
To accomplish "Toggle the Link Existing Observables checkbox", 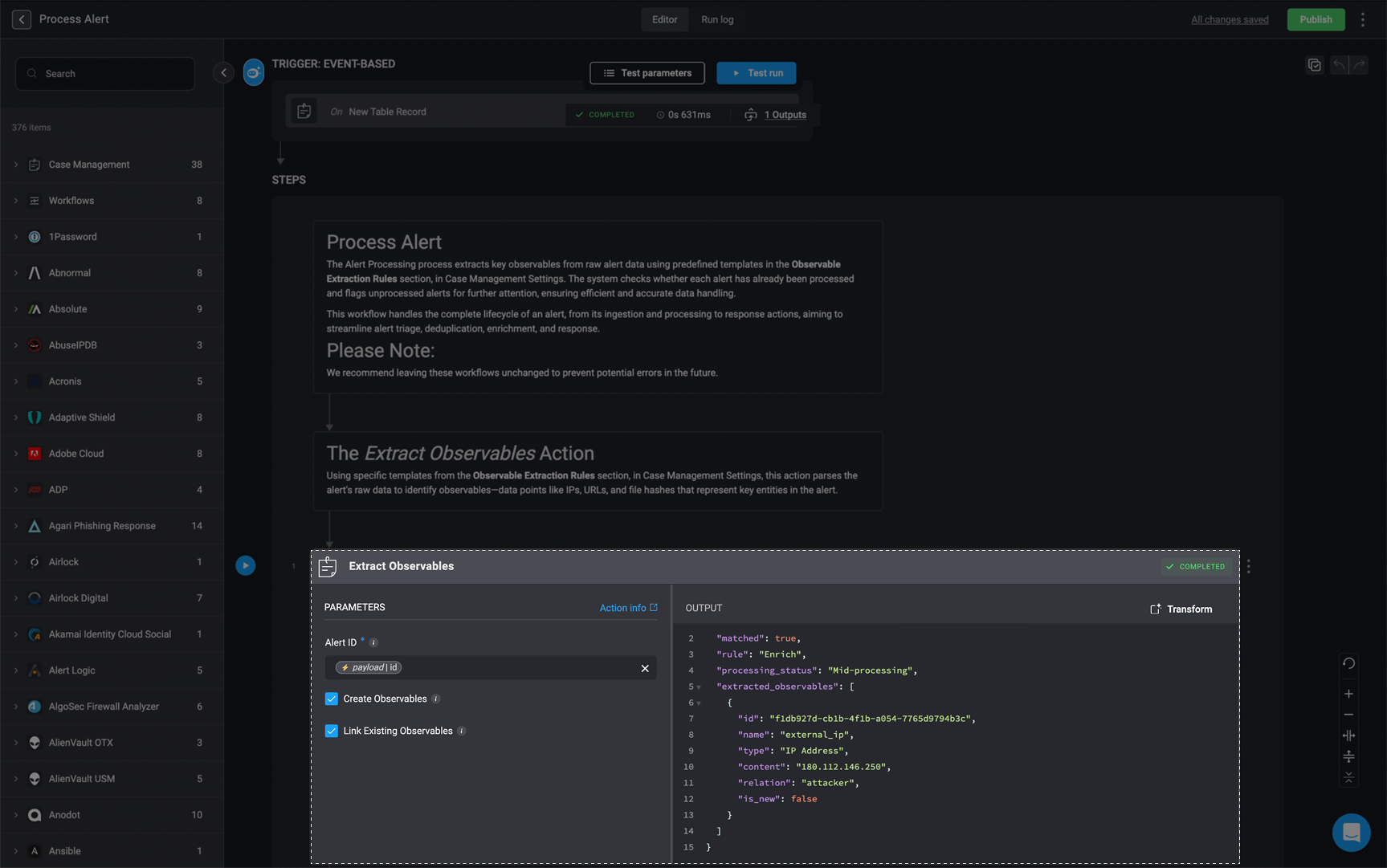I will coord(332,731).
